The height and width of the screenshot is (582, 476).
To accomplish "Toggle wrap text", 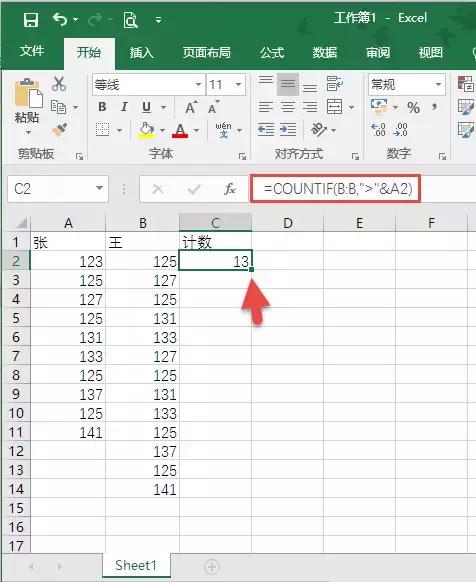I will click(x=334, y=84).
